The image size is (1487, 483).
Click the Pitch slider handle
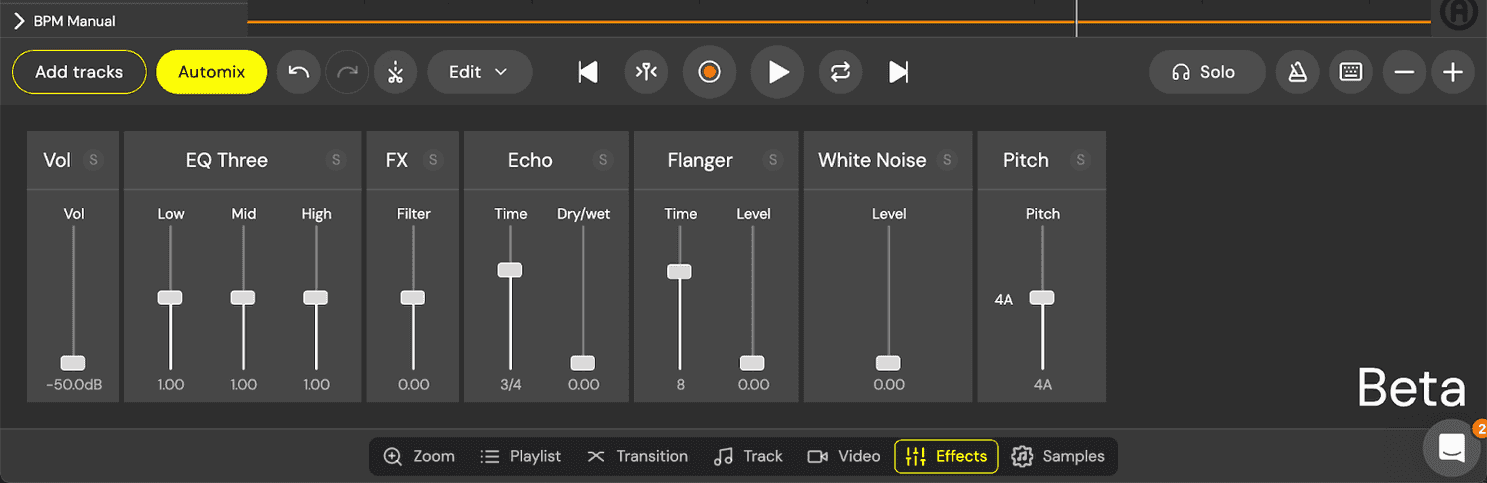coord(1042,298)
